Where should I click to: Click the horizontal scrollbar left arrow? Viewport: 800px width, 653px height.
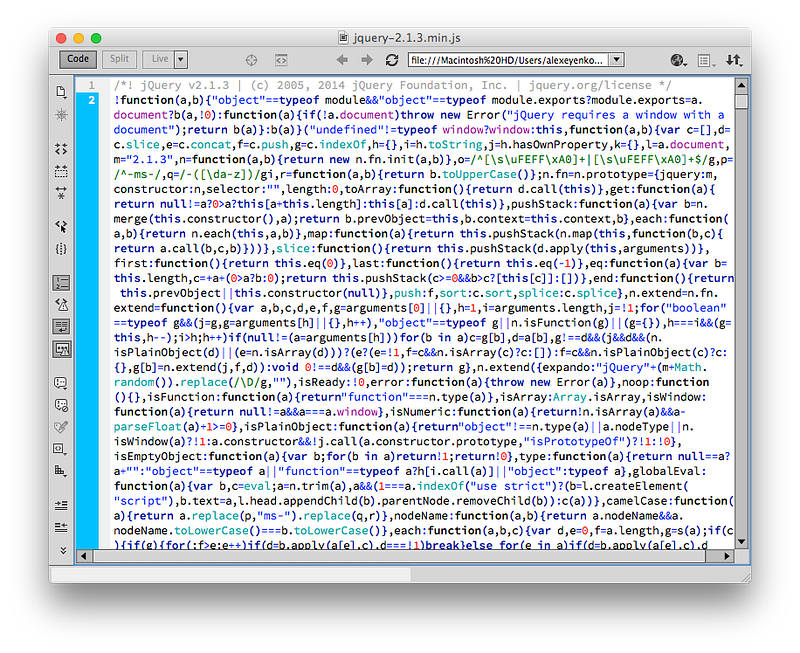(83, 556)
